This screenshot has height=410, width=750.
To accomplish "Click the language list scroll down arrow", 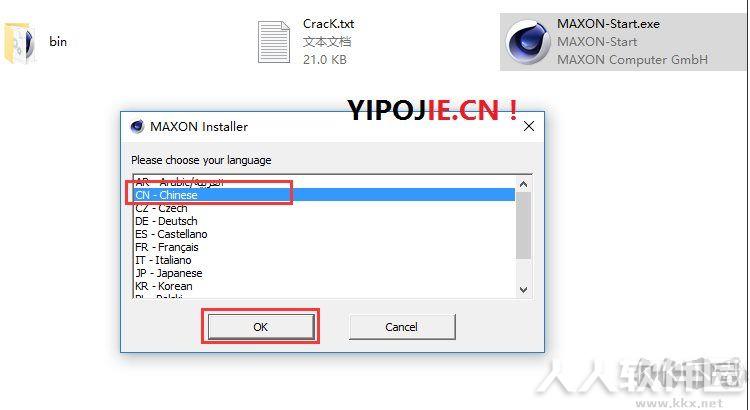I will 523,289.
